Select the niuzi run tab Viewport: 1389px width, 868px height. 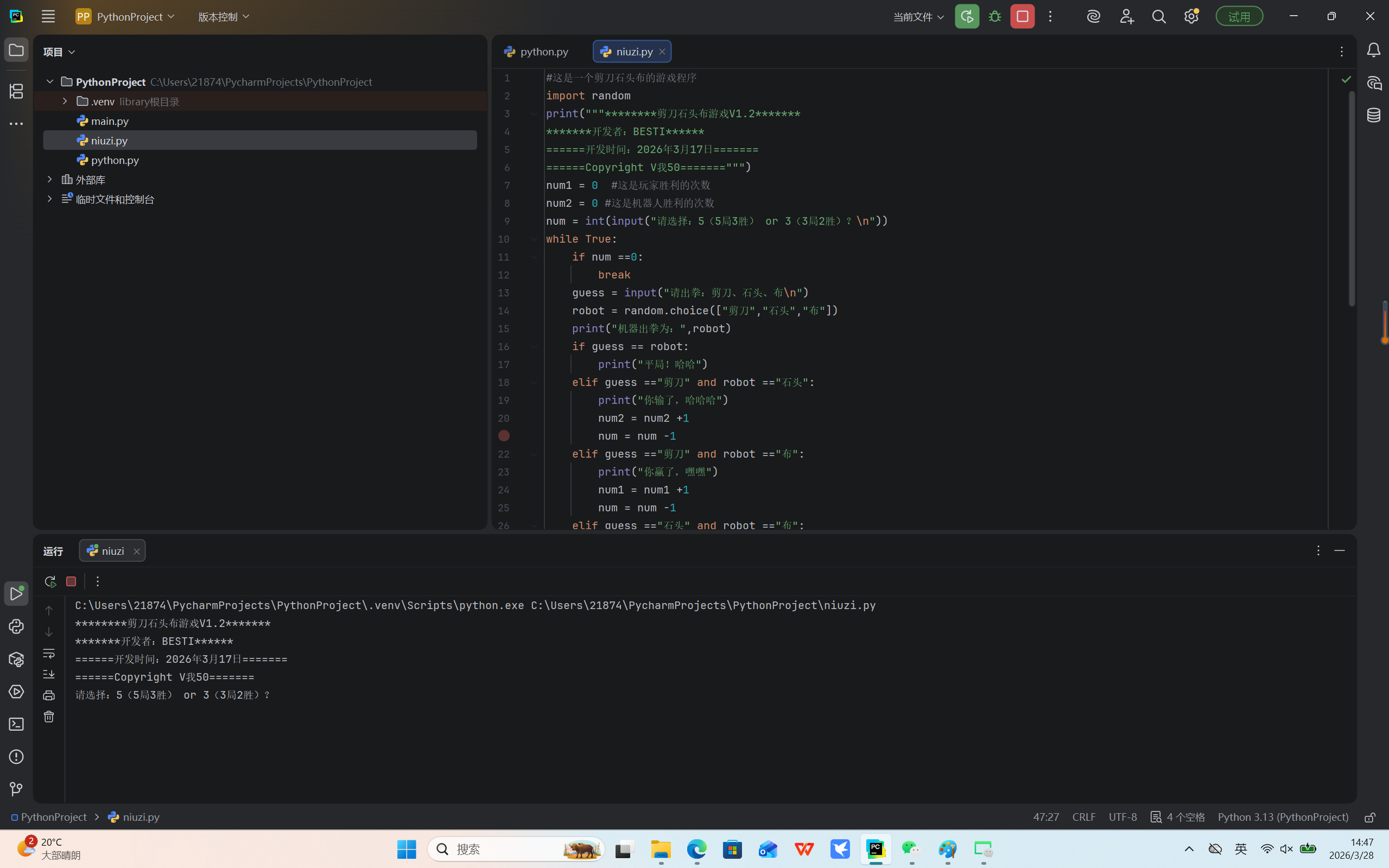click(x=112, y=550)
